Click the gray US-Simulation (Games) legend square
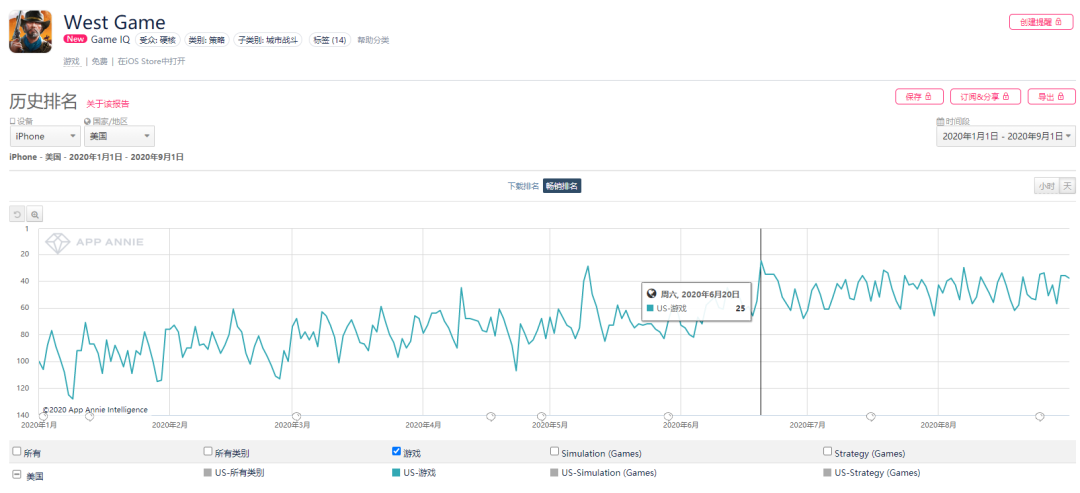Image resolution: width=1080 pixels, height=493 pixels. 554,472
